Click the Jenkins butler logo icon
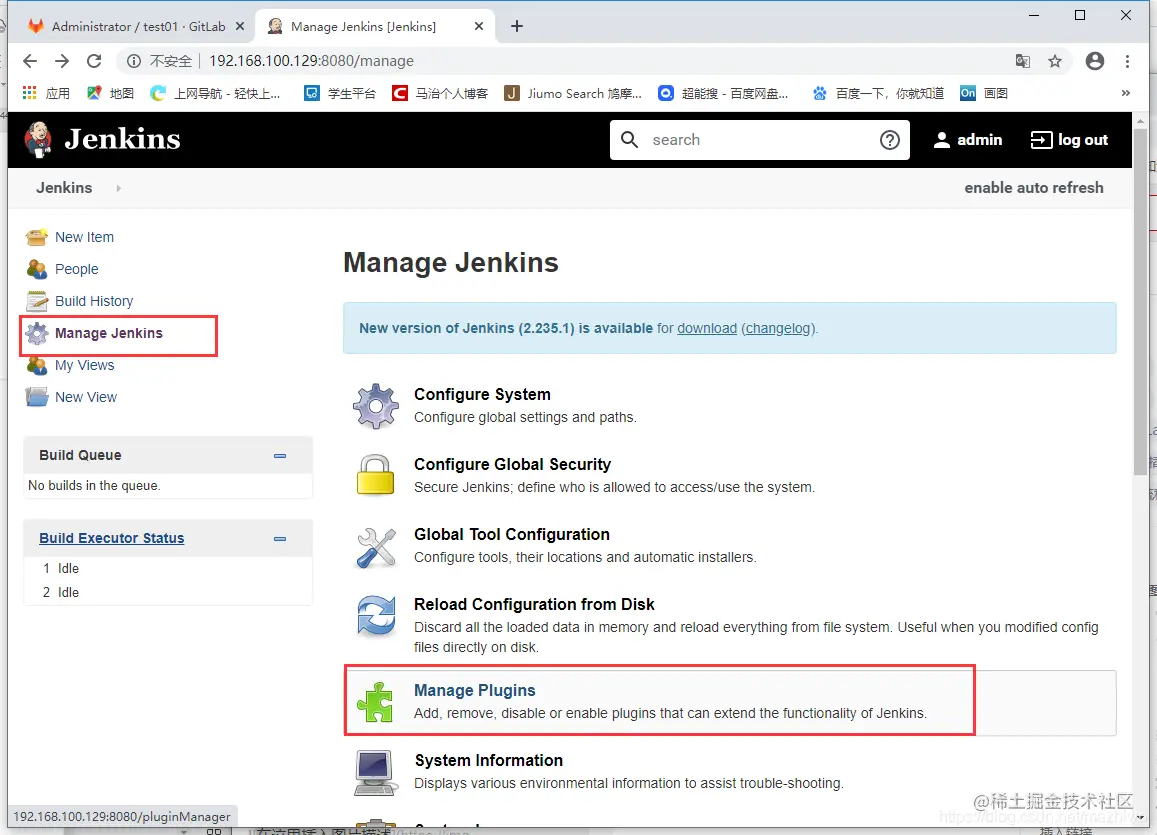 [38, 139]
